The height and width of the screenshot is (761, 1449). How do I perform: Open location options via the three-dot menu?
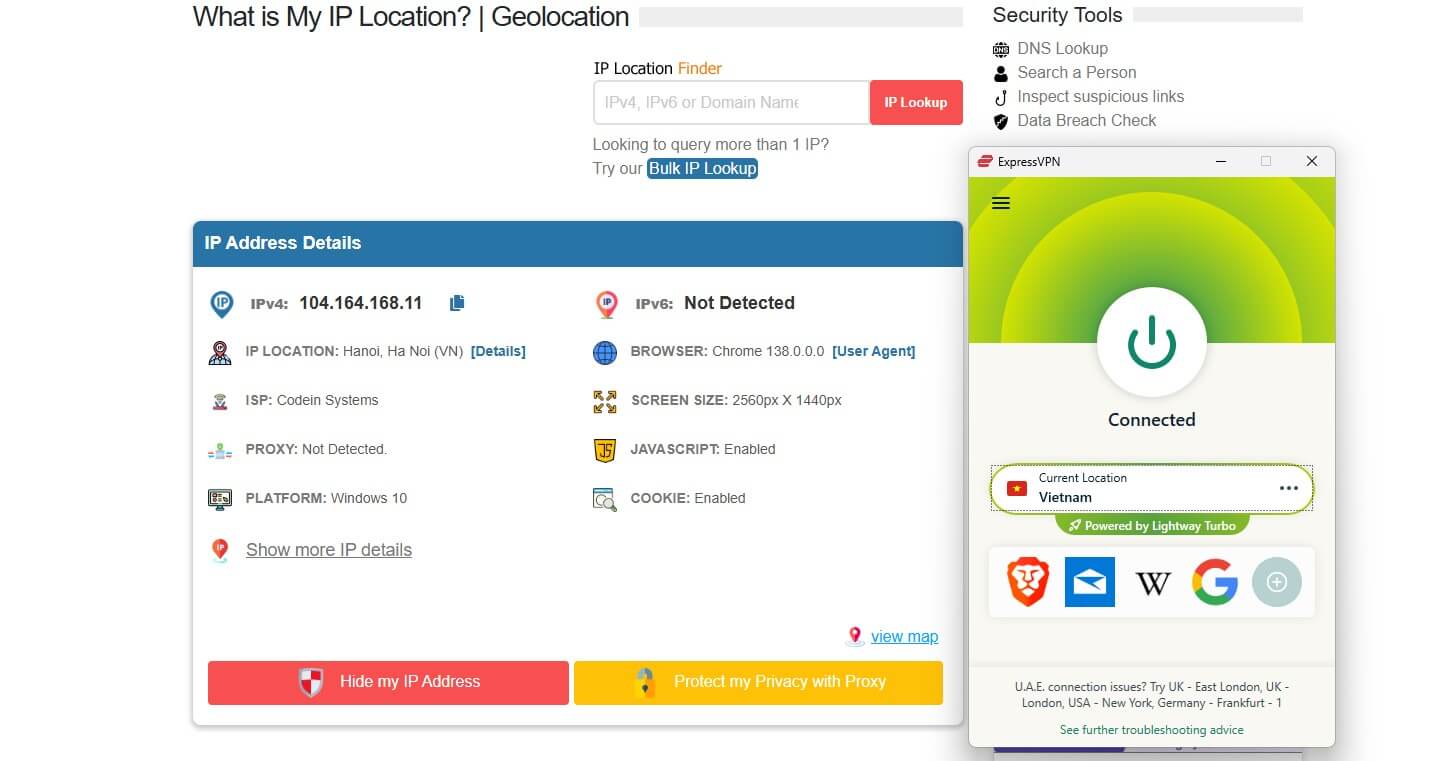pyautogui.click(x=1290, y=488)
